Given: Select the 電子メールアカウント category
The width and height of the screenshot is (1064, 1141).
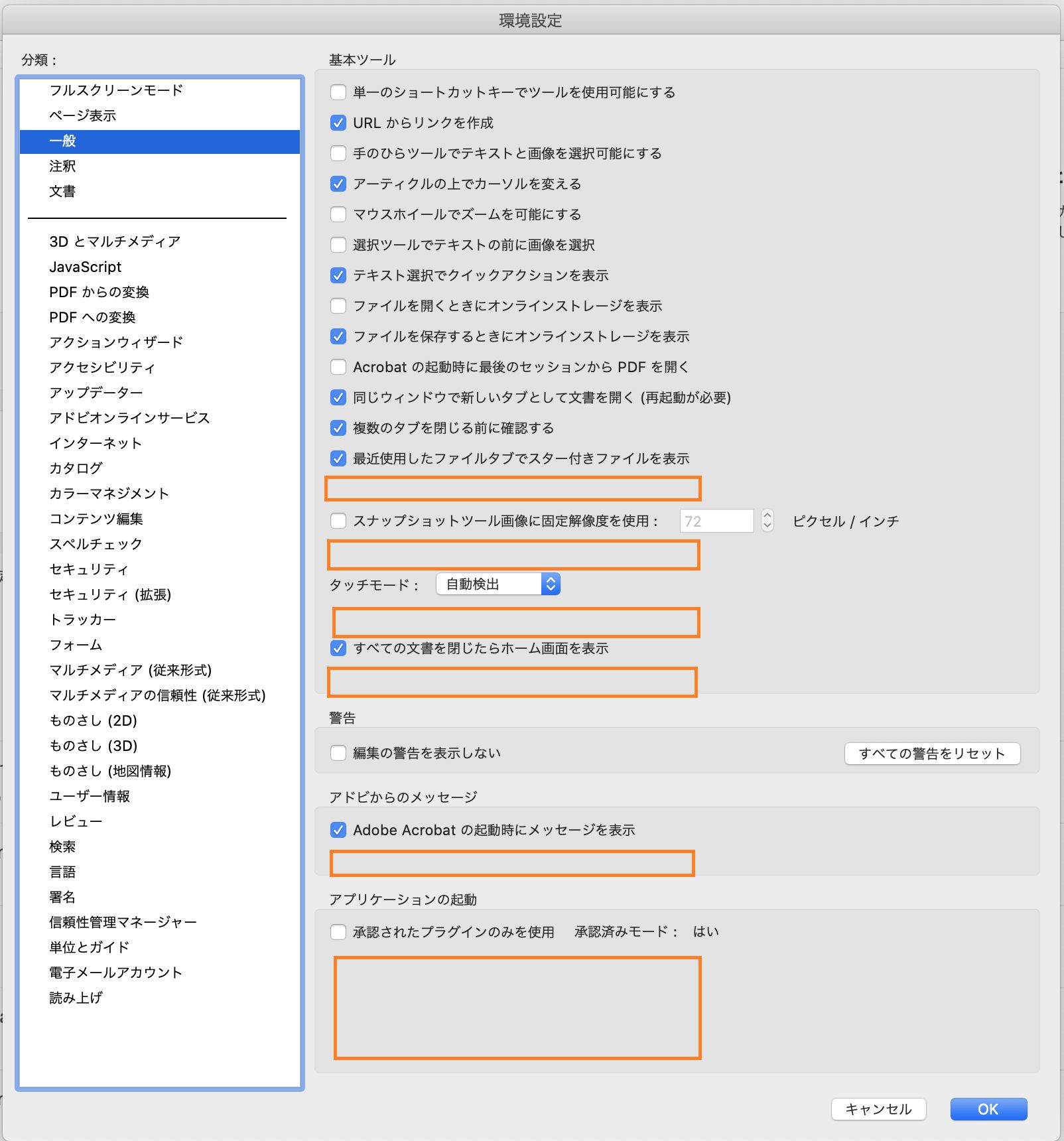Looking at the screenshot, I should point(115,973).
